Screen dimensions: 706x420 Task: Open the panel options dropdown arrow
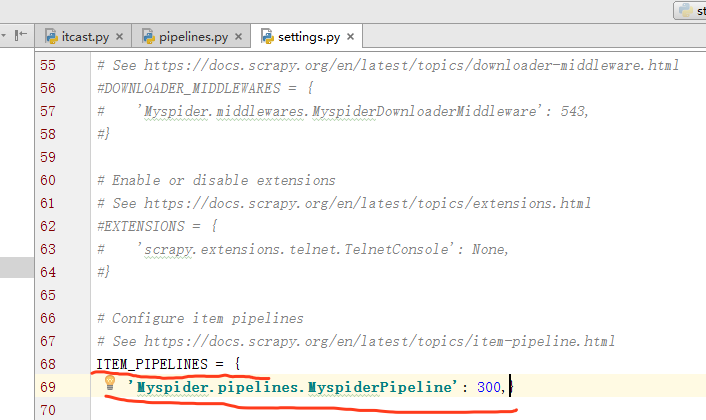pyautogui.click(x=4, y=35)
